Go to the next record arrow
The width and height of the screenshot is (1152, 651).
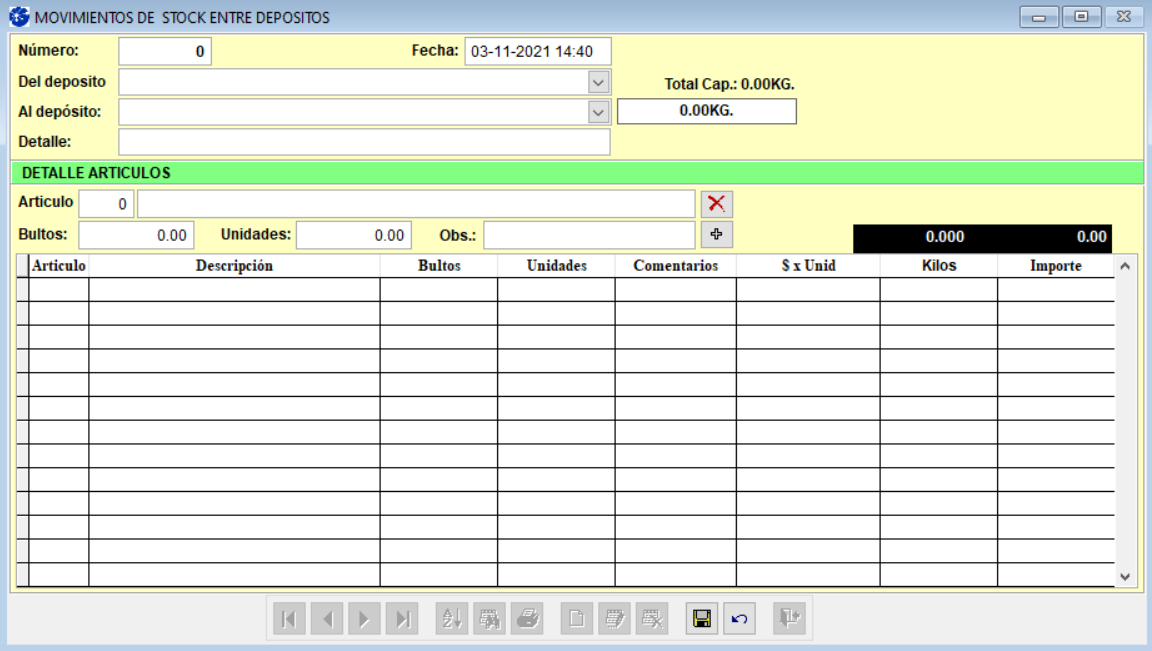(364, 619)
